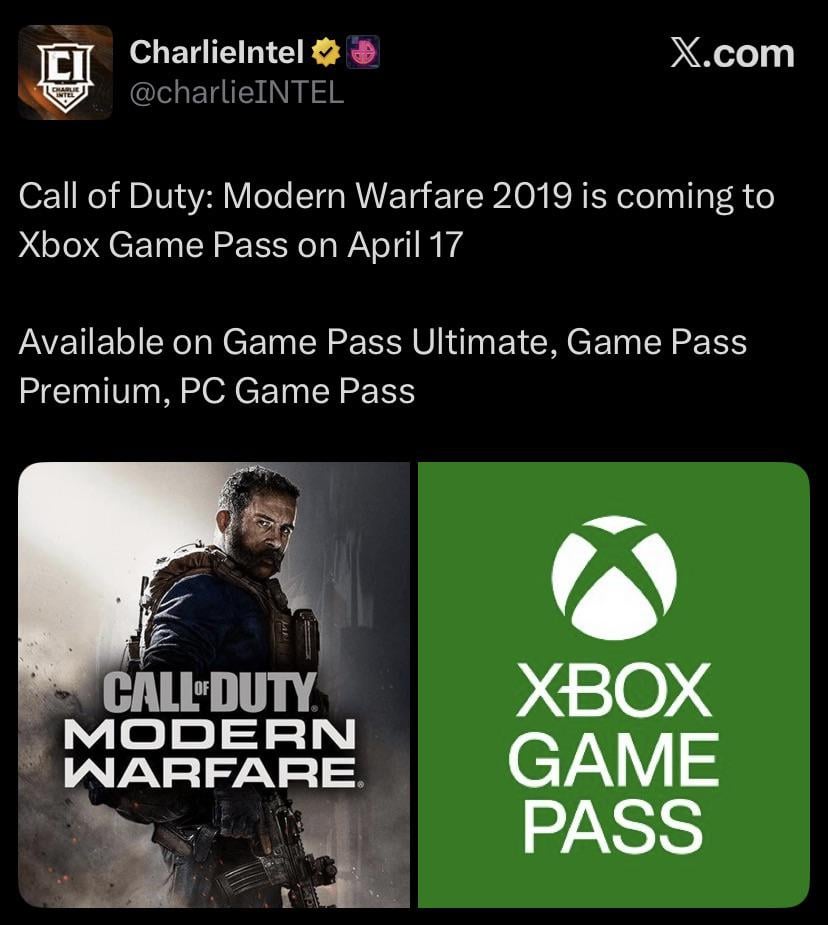Click the white Xbox sphere logo
This screenshot has width=828, height=925.
pyautogui.click(x=613, y=578)
